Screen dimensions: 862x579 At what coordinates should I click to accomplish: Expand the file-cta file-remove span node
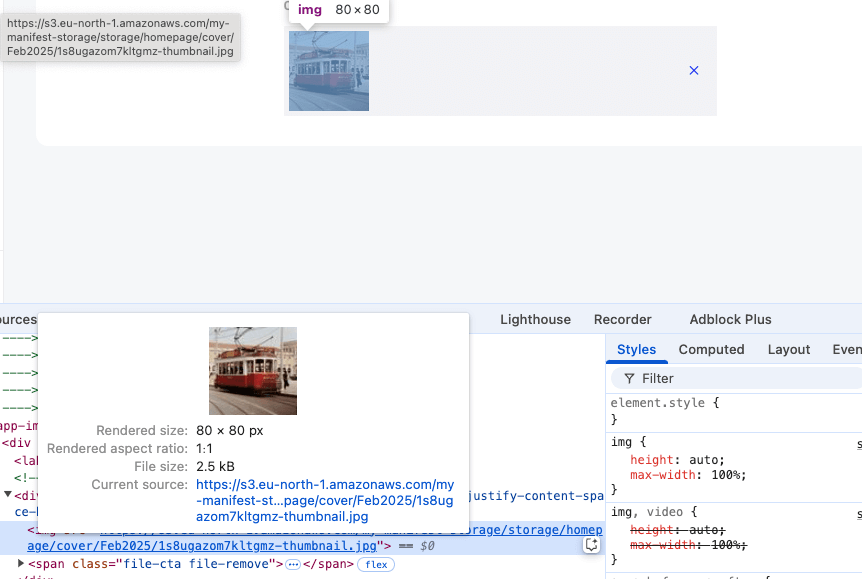[x=21, y=564]
